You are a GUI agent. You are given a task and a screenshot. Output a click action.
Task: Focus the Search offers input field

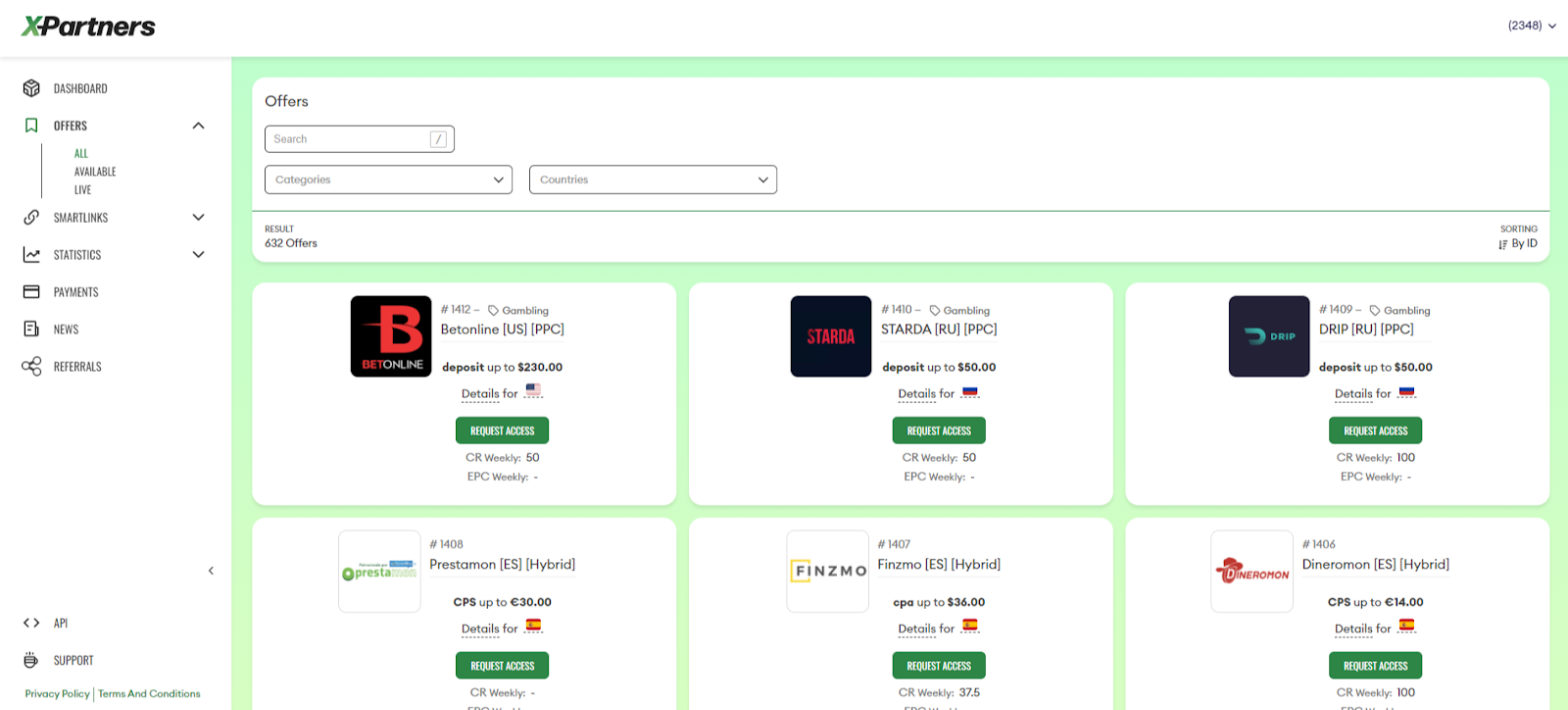[x=360, y=139]
